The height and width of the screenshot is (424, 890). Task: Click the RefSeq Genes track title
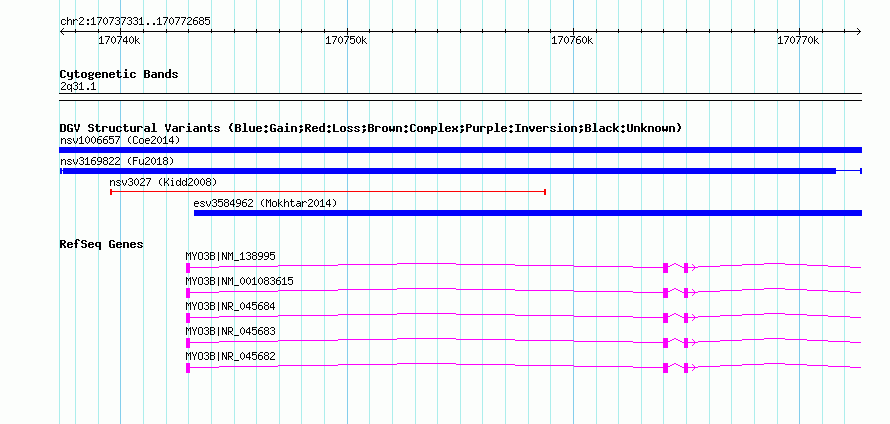tap(102, 245)
